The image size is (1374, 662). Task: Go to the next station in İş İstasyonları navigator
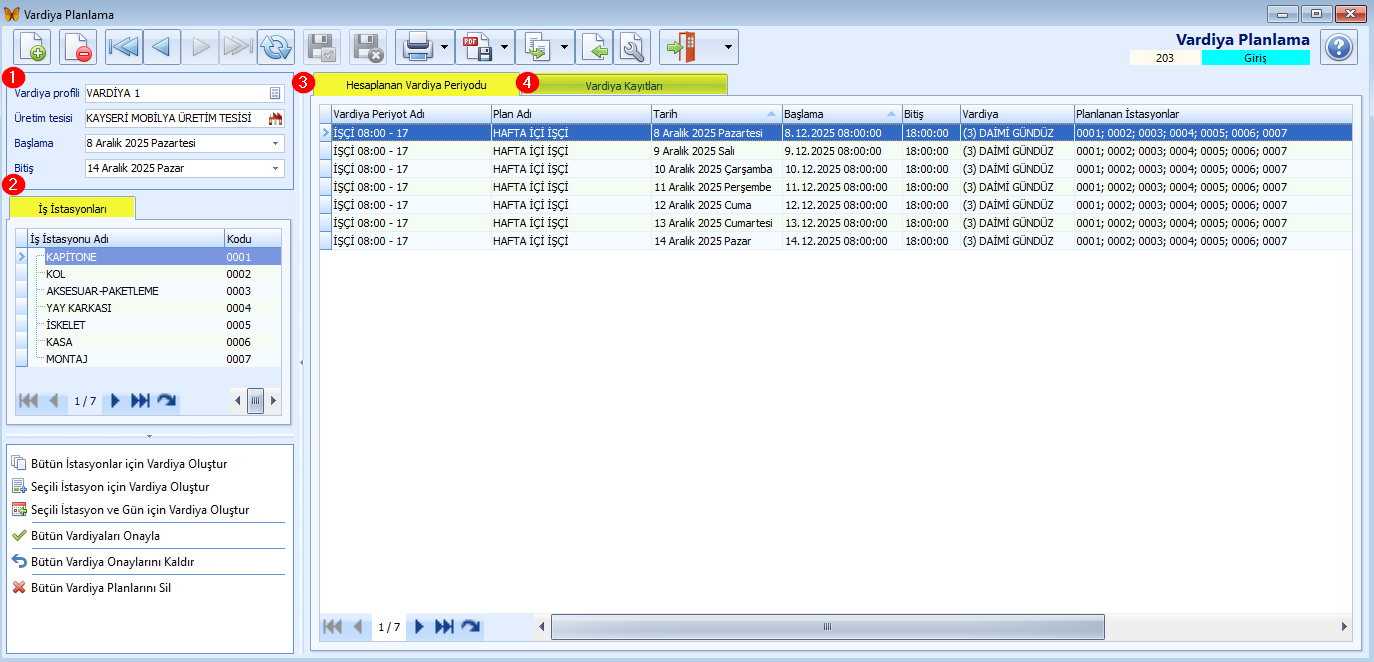pos(115,401)
